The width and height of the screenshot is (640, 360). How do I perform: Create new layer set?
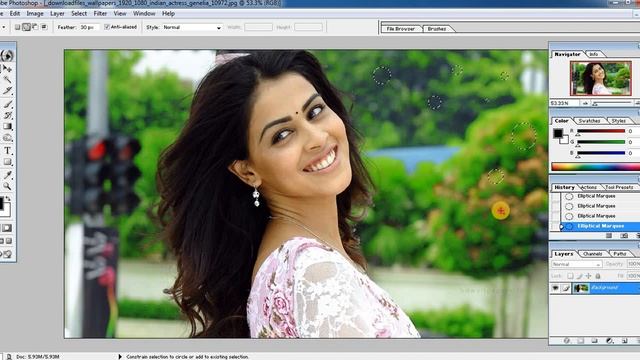click(594, 340)
